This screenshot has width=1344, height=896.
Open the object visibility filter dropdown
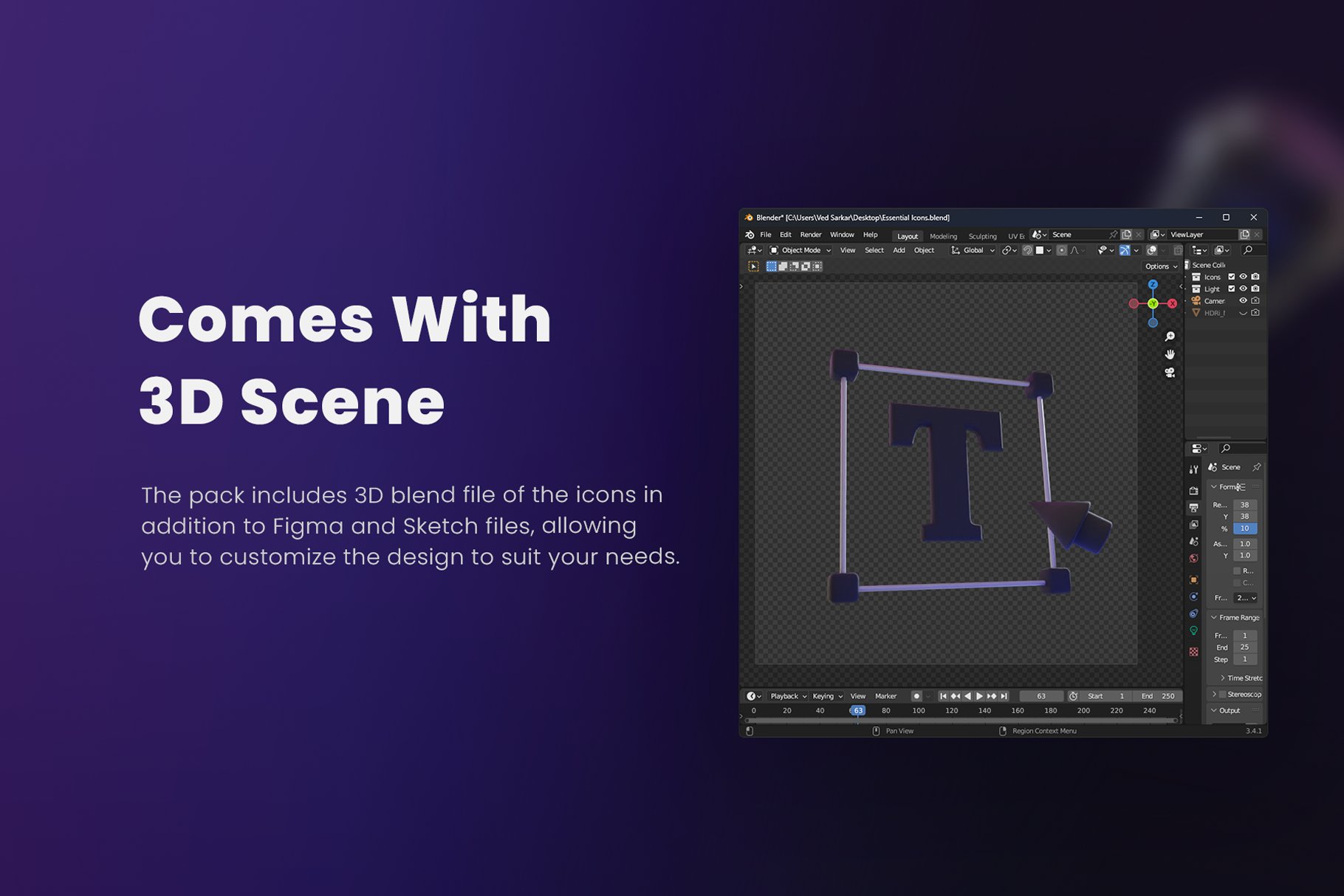(x=1105, y=250)
